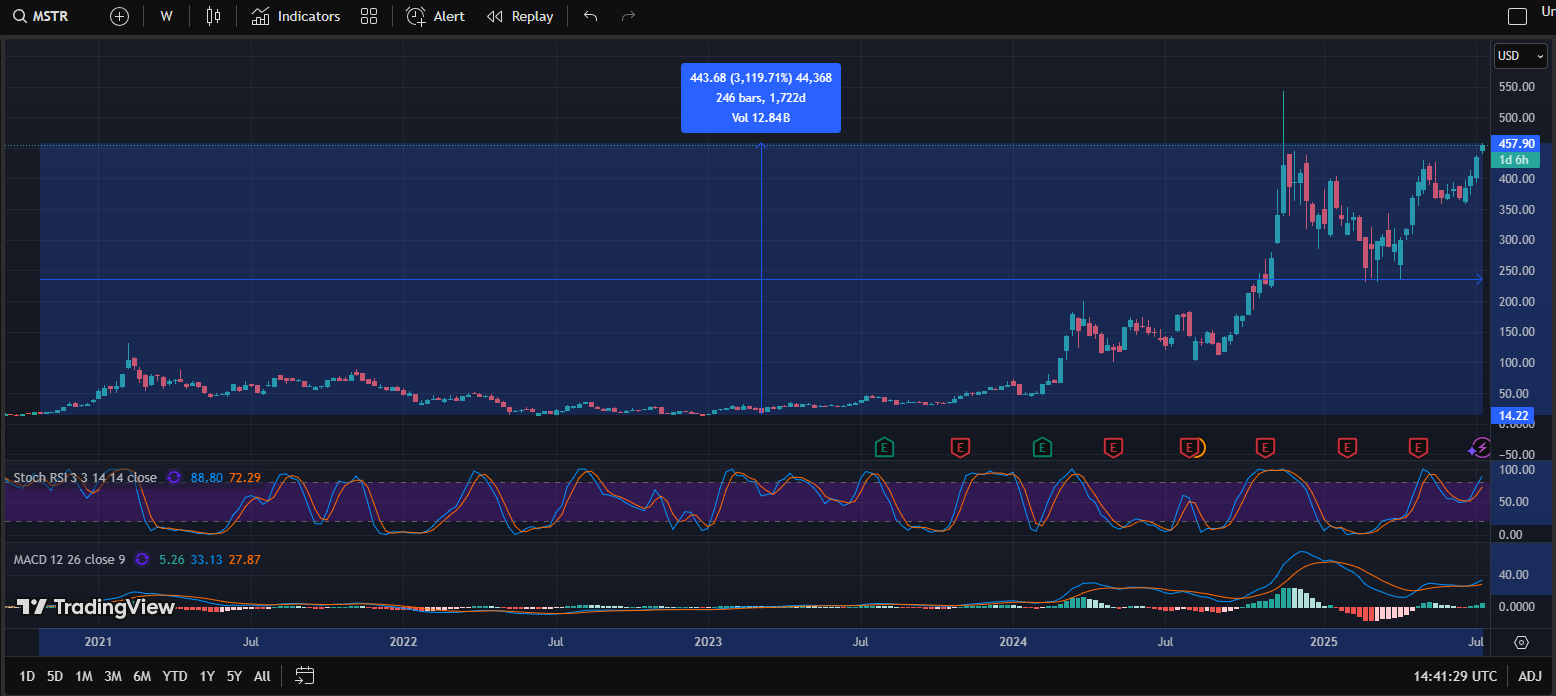Select the MACD 12 26 close 9 label
Viewport: 1556px width, 696px height.
coord(69,559)
